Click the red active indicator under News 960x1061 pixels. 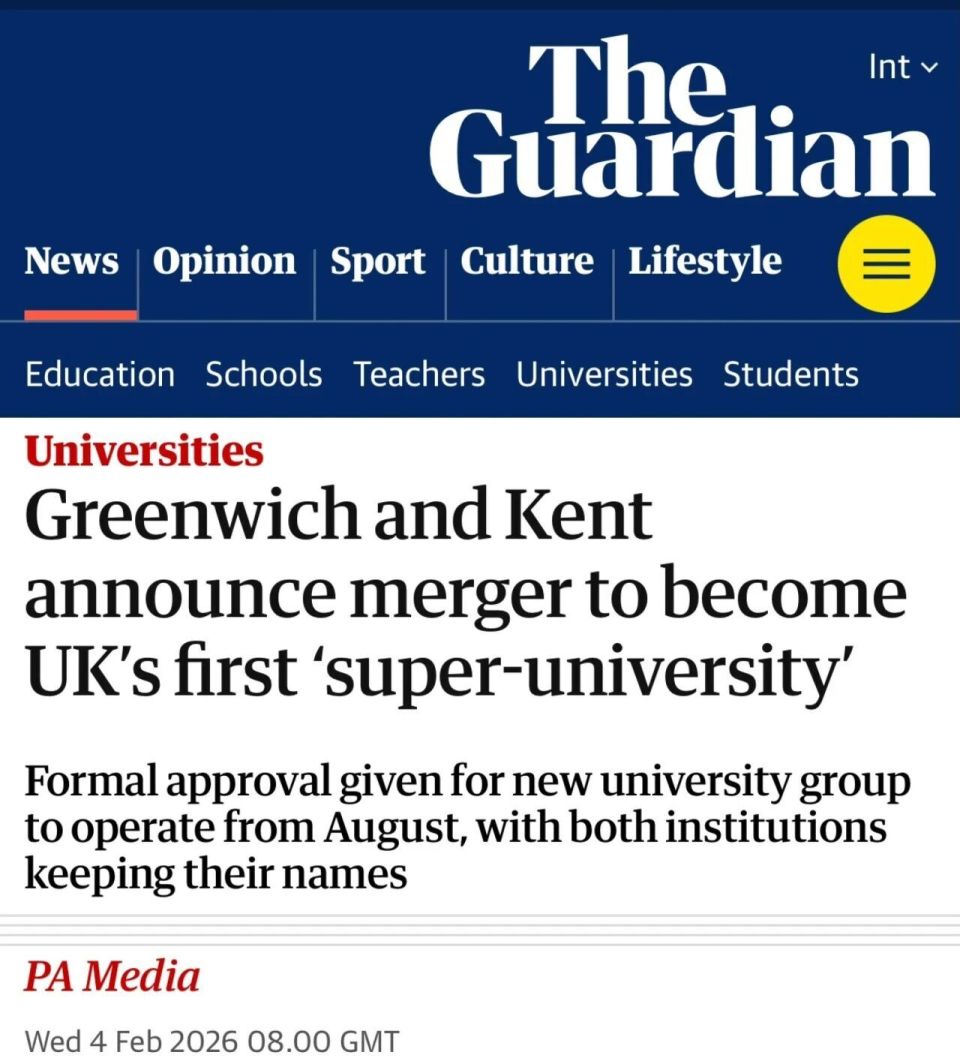pos(81,315)
